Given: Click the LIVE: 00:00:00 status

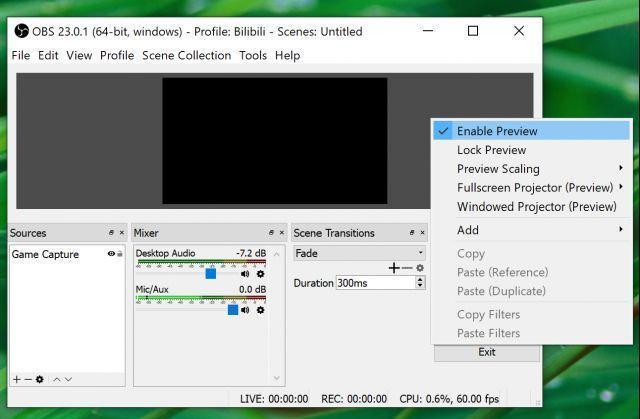Looking at the screenshot, I should tap(274, 399).
